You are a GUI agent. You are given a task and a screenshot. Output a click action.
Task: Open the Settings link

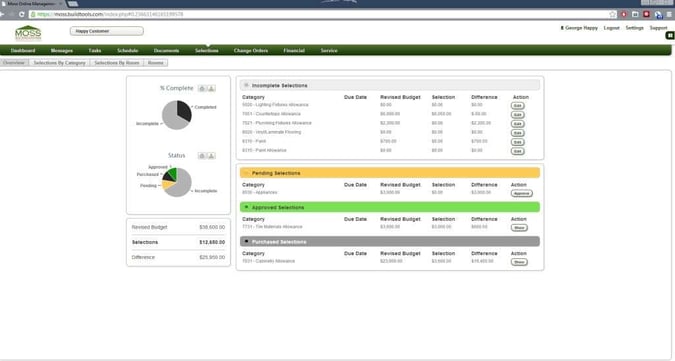[635, 28]
